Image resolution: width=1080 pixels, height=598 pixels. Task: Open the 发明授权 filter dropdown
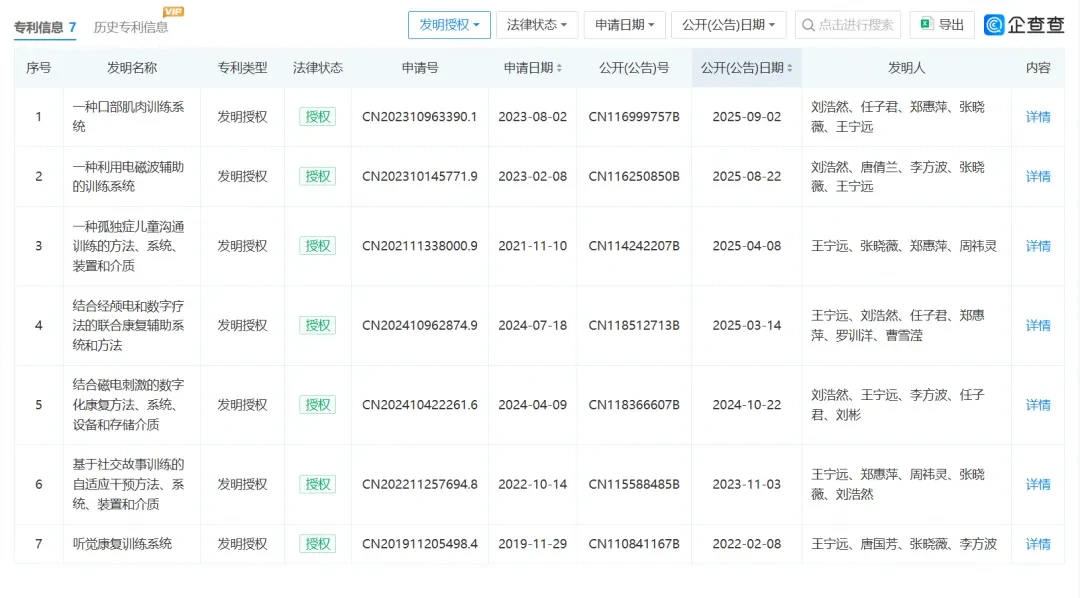click(x=449, y=25)
